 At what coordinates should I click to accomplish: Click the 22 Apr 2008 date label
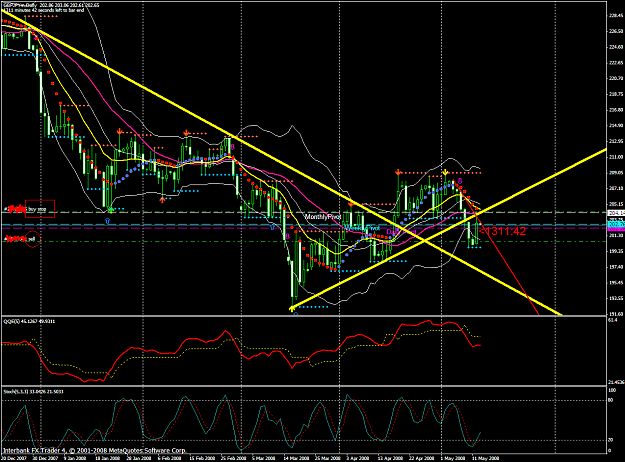point(422,458)
